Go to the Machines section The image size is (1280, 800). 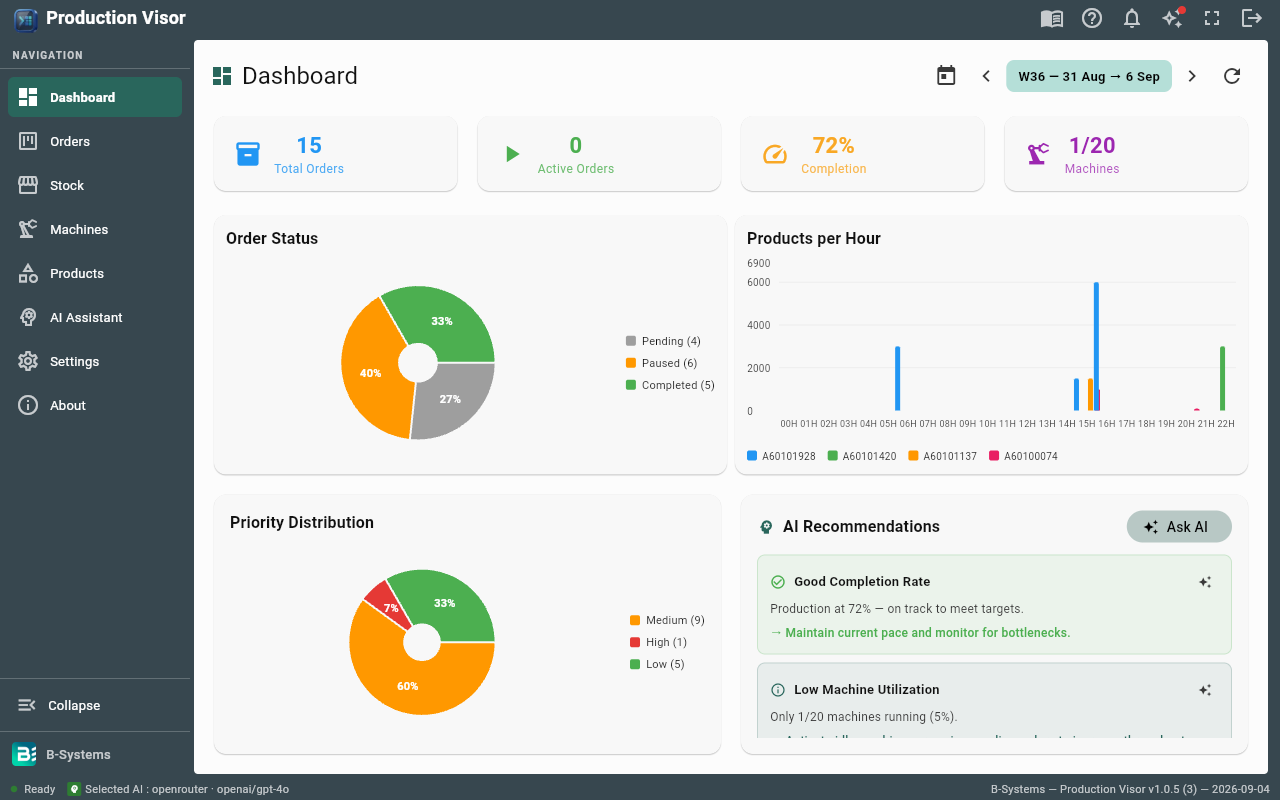[95, 229]
